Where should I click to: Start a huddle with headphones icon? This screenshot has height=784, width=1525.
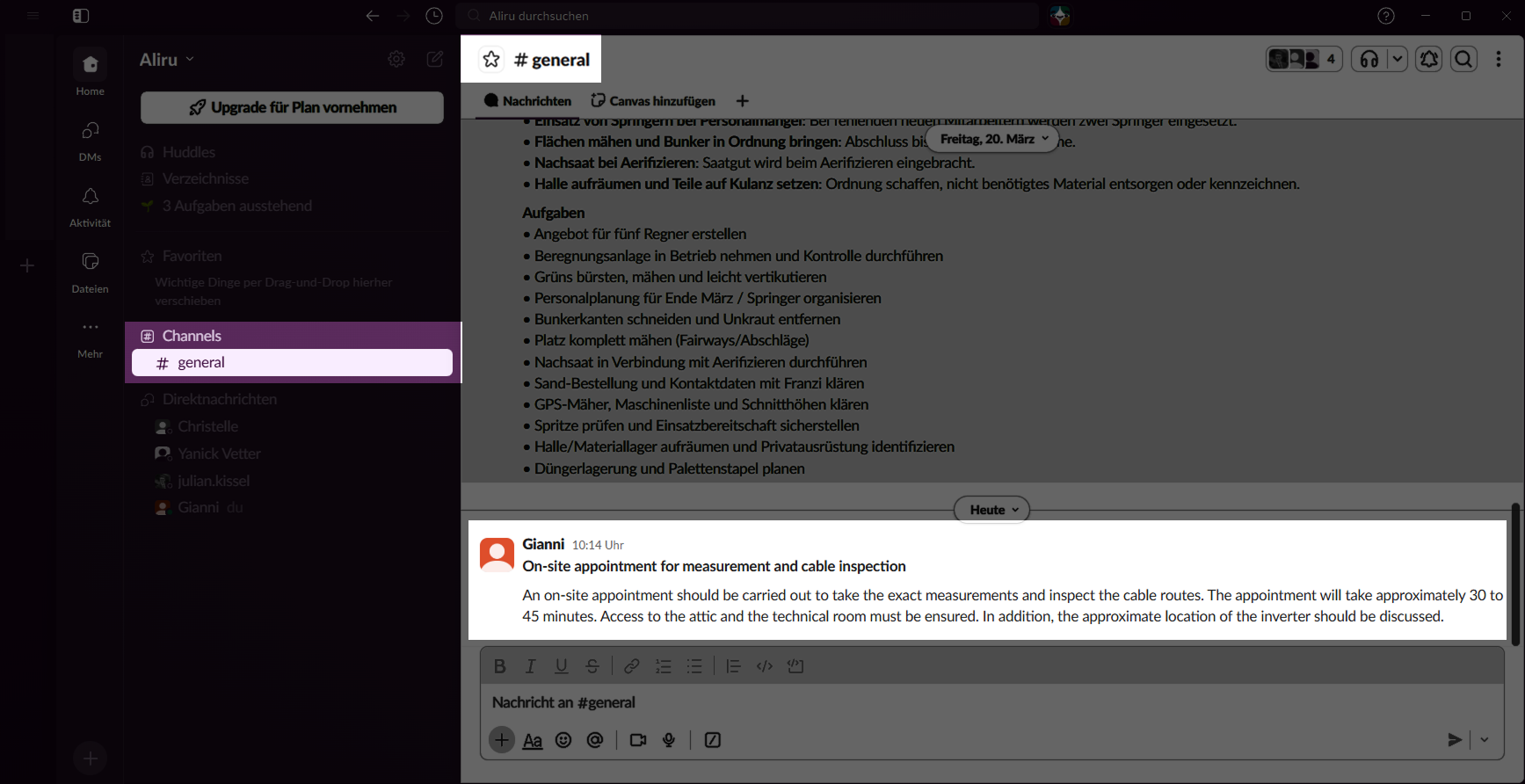tap(1369, 59)
